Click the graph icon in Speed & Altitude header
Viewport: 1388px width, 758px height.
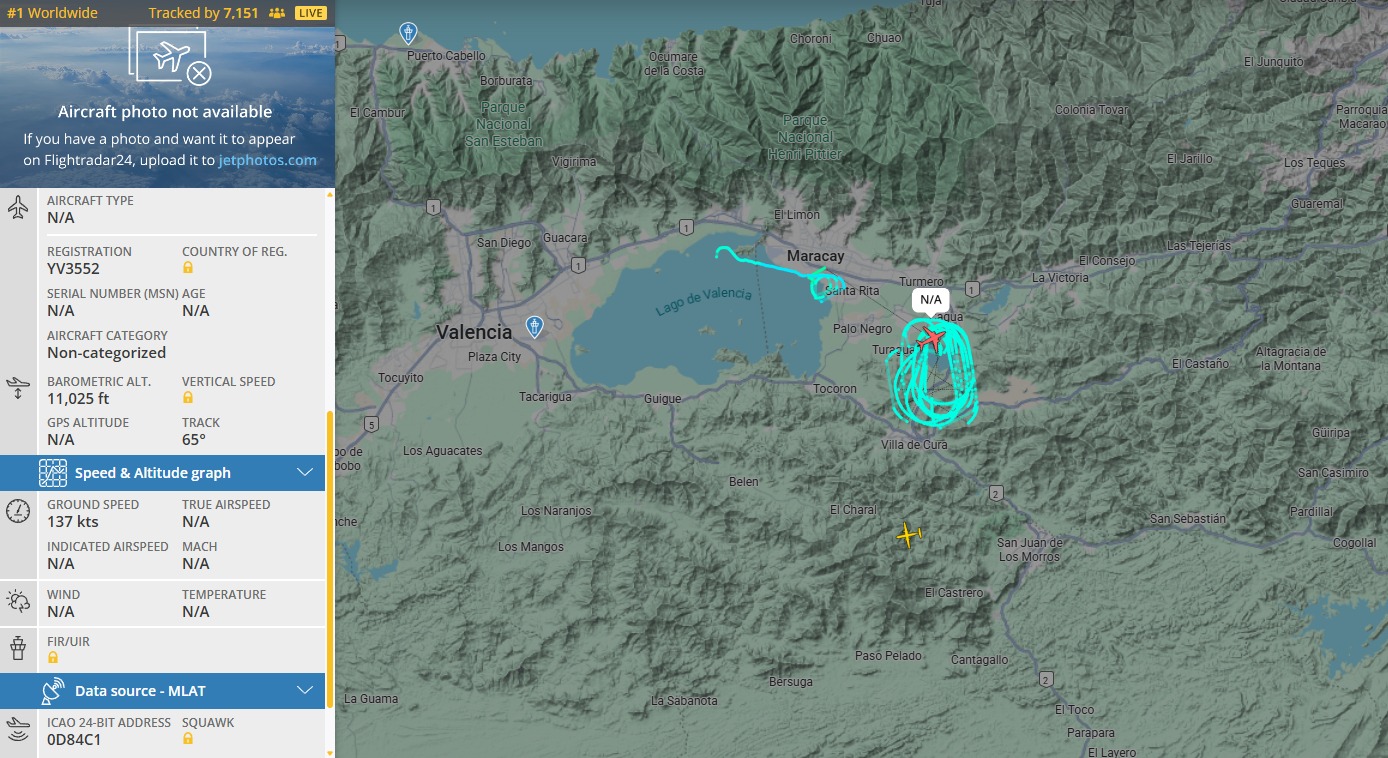pos(53,473)
